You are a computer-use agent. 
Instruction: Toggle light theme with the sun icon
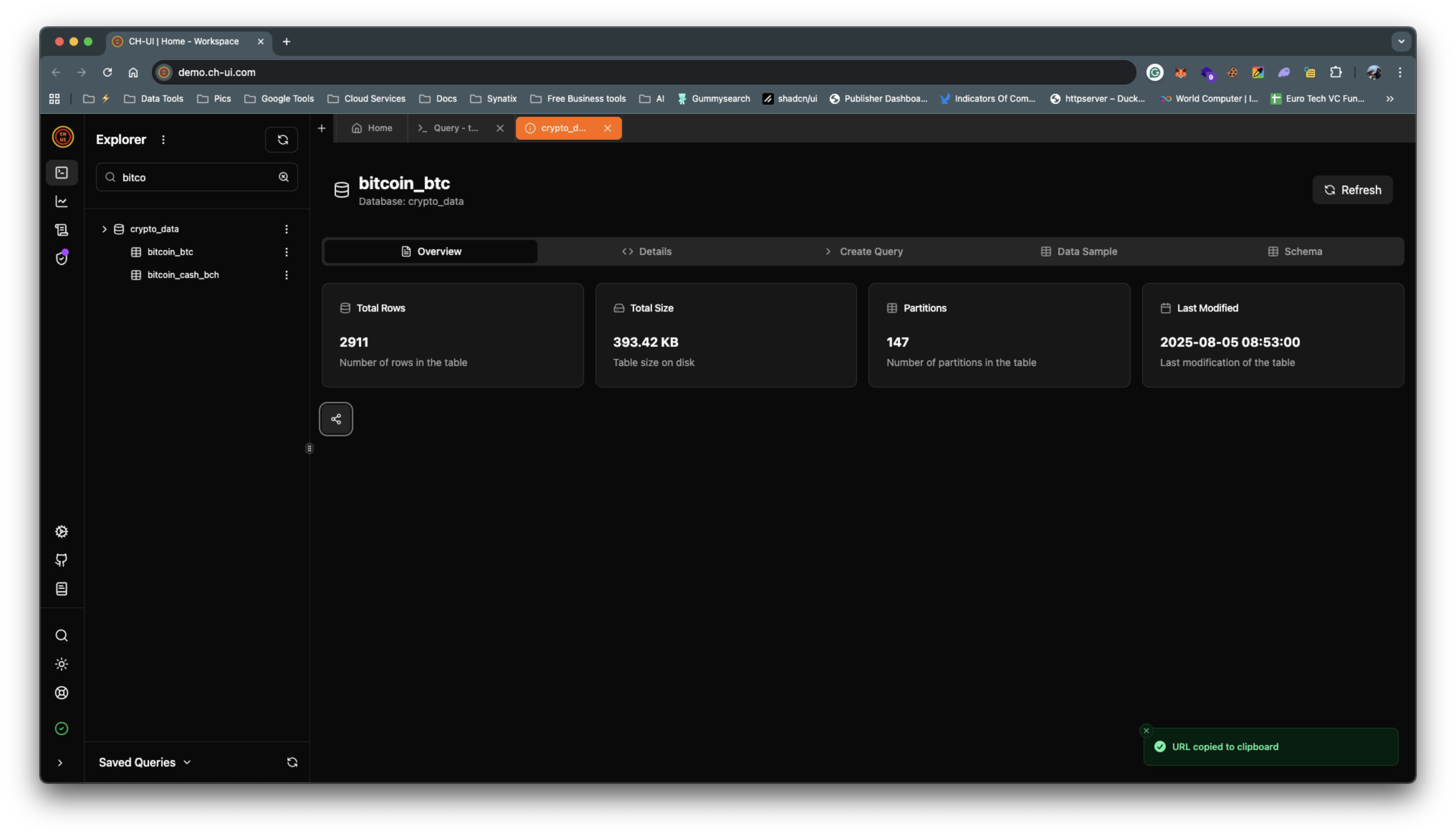pyautogui.click(x=61, y=664)
